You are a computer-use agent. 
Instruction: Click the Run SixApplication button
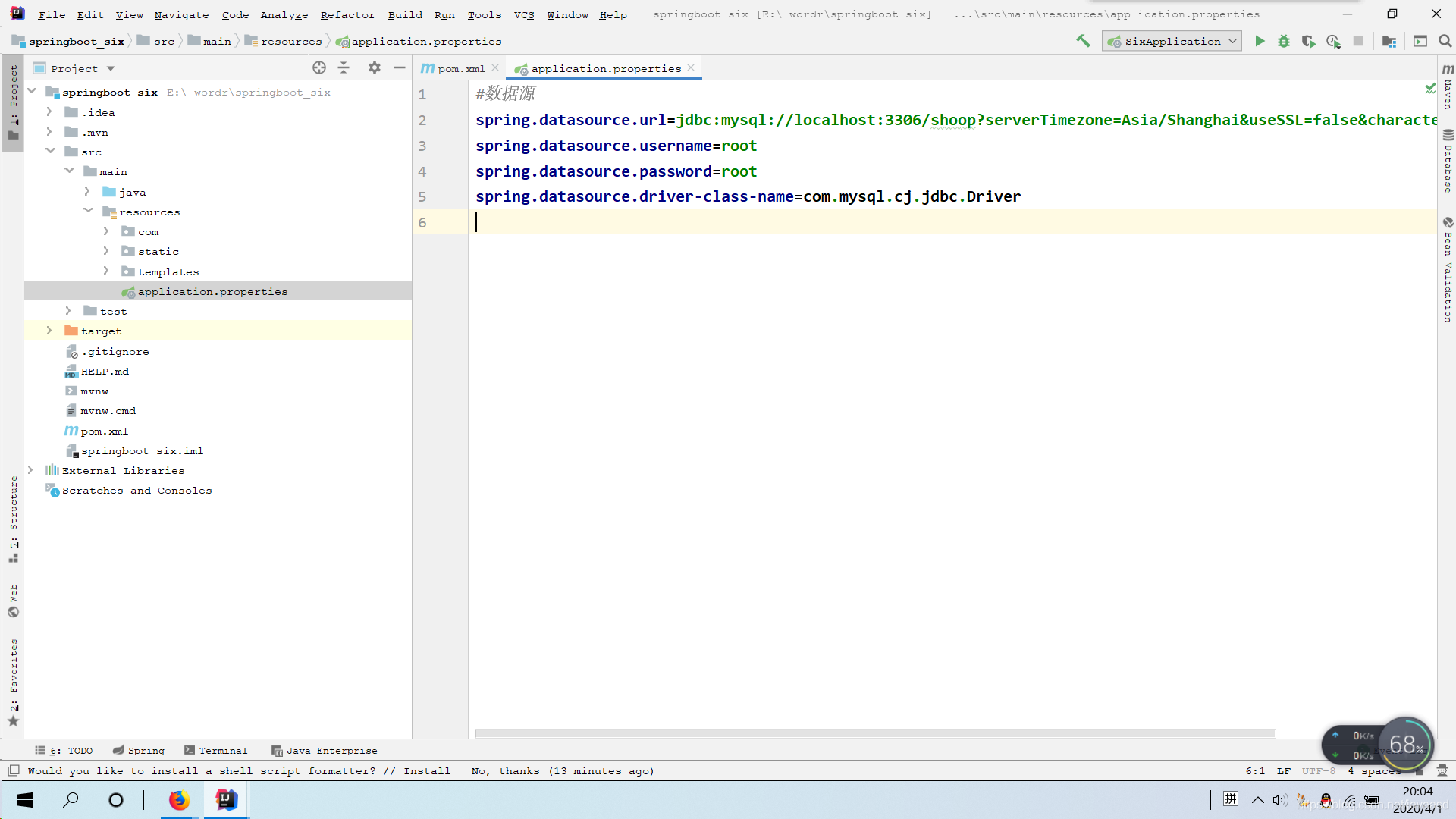point(1259,41)
